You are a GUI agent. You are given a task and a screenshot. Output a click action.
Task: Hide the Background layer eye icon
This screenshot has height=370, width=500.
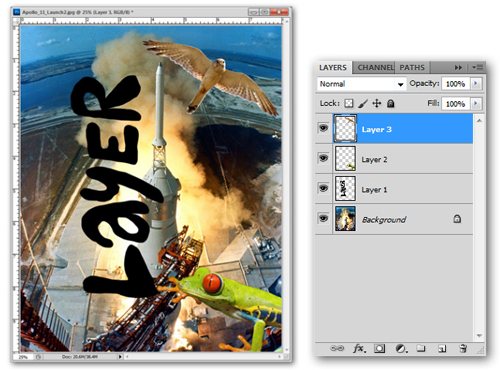[x=323, y=219]
